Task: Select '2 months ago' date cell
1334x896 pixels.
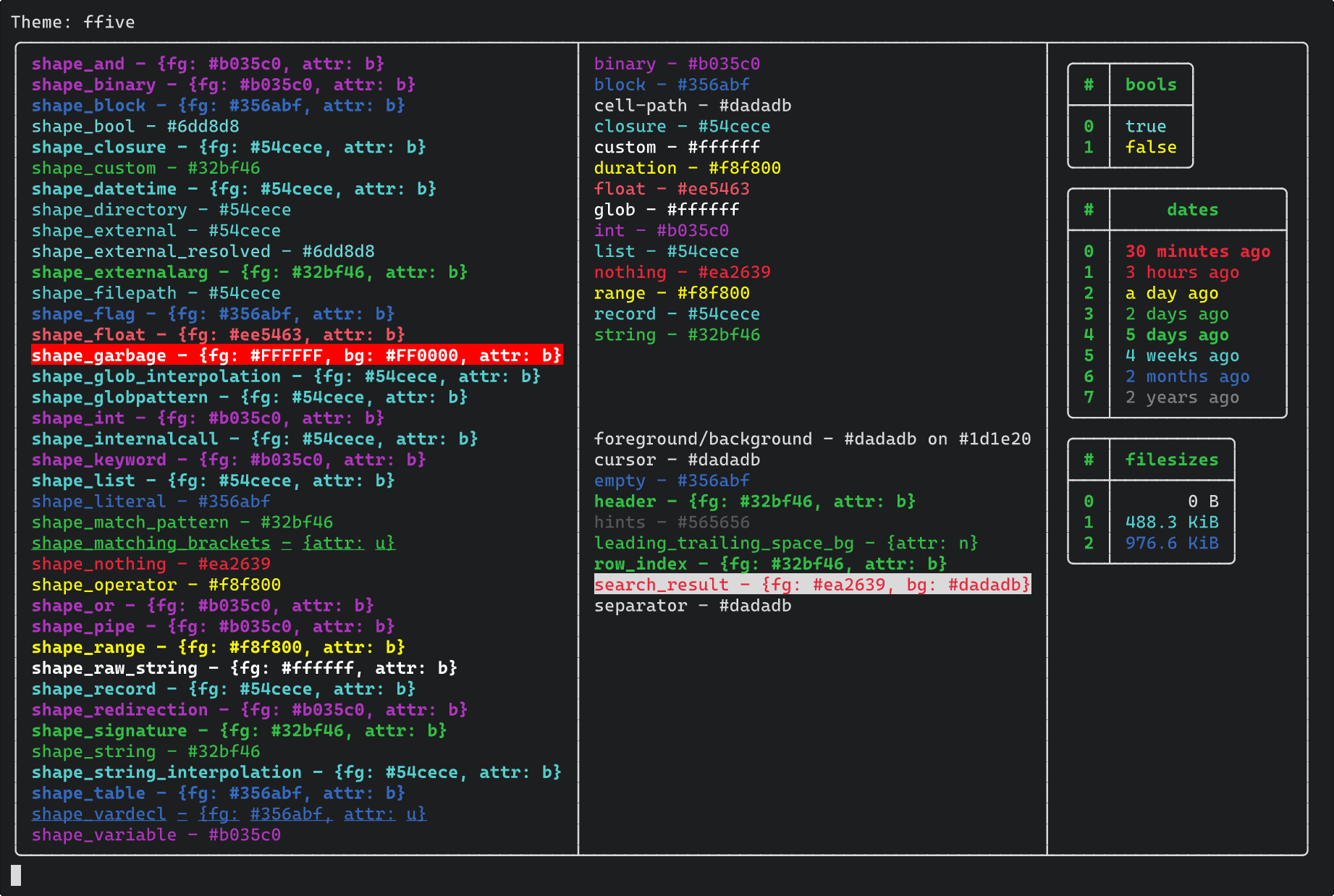Action: tap(1187, 376)
